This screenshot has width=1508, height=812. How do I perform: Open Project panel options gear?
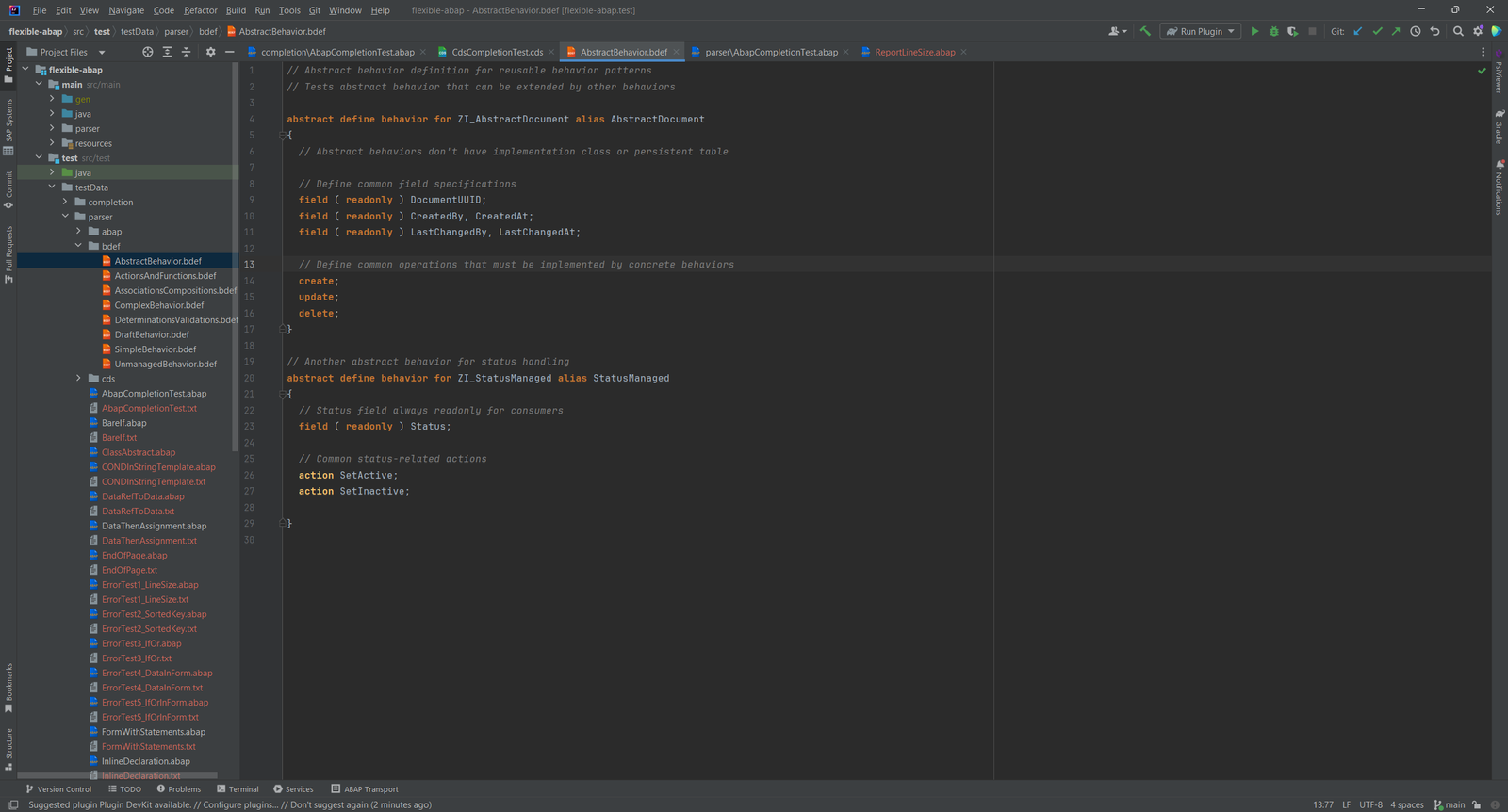coord(210,52)
